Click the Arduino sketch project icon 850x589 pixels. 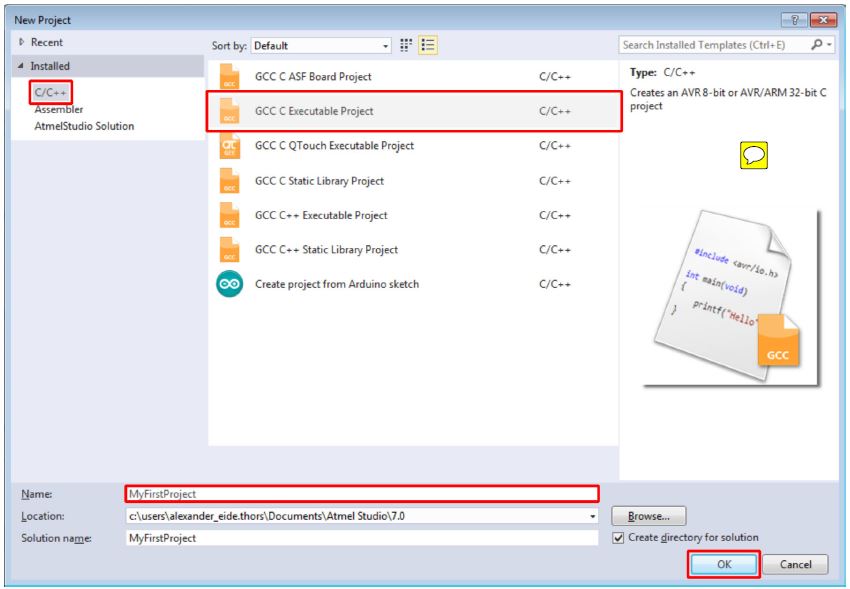coord(230,284)
